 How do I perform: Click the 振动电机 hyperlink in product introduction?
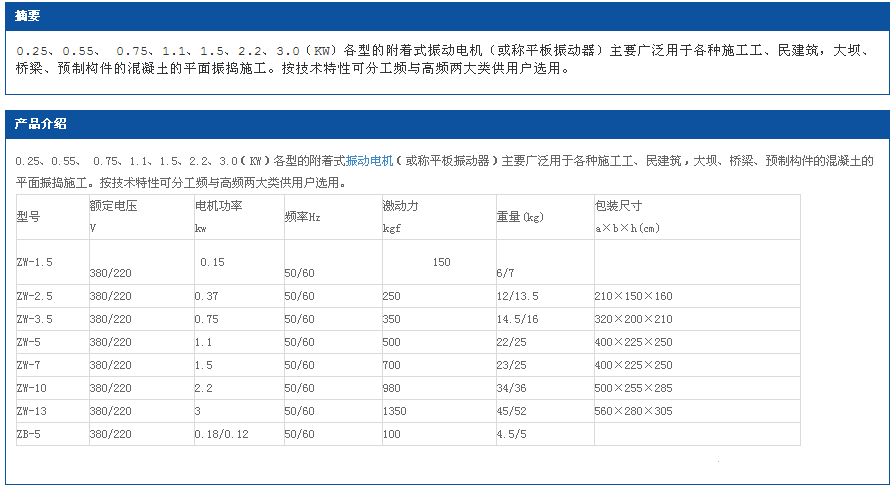click(x=368, y=160)
